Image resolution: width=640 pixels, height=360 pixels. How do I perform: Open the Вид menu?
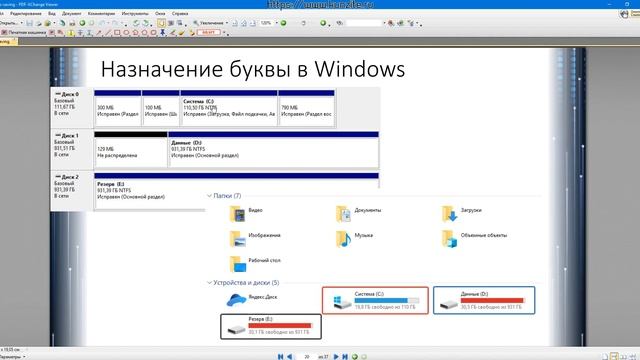coord(52,13)
